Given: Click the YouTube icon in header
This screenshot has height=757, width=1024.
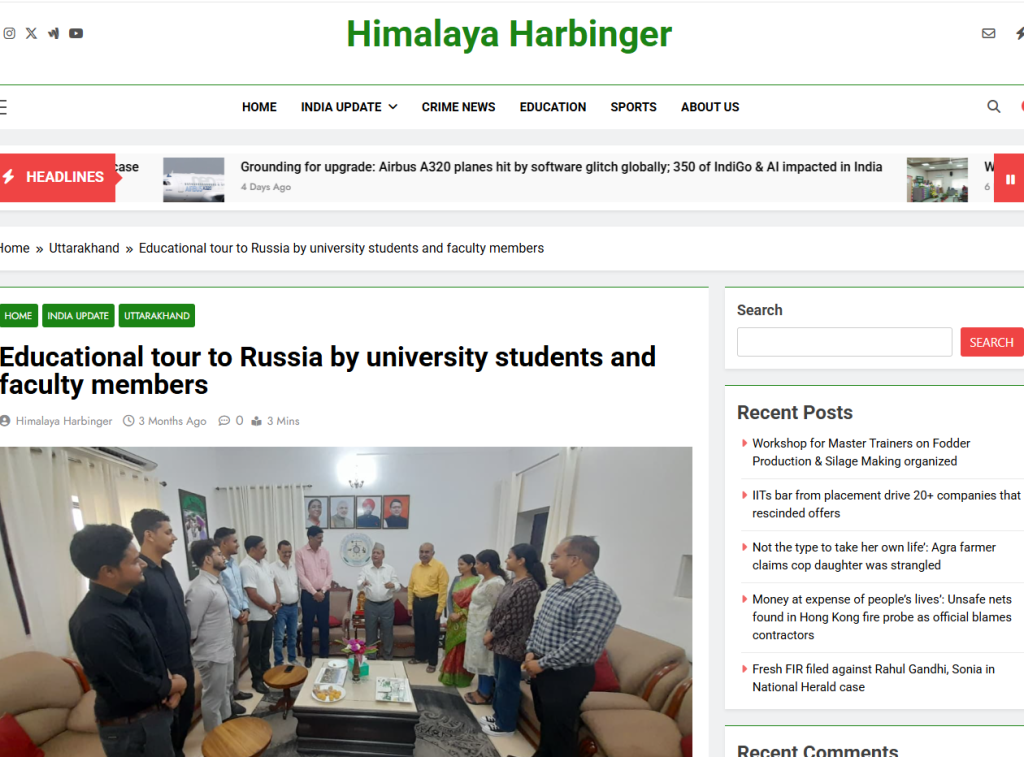Looking at the screenshot, I should click(76, 33).
